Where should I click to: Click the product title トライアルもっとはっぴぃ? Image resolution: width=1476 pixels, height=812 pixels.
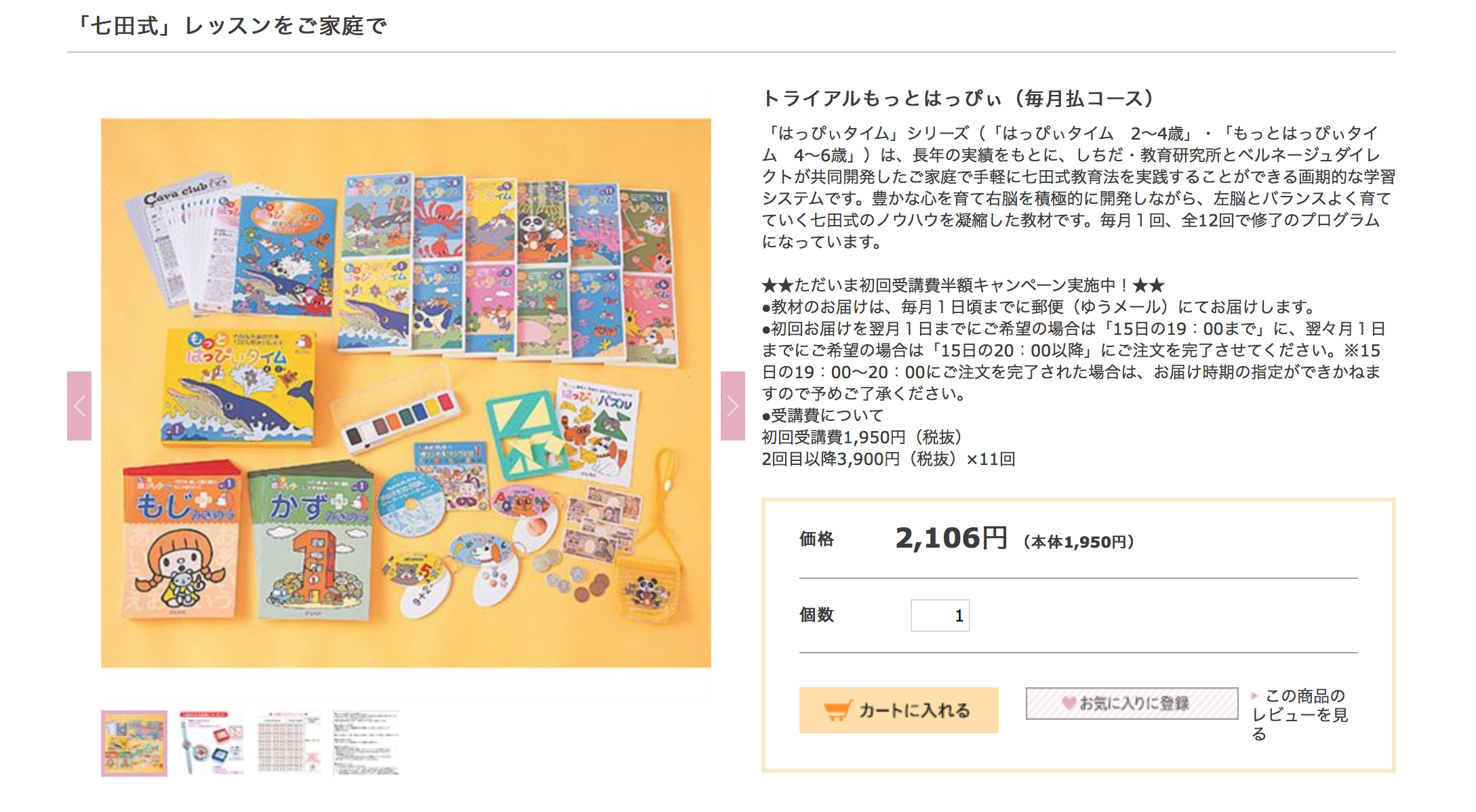(957, 99)
